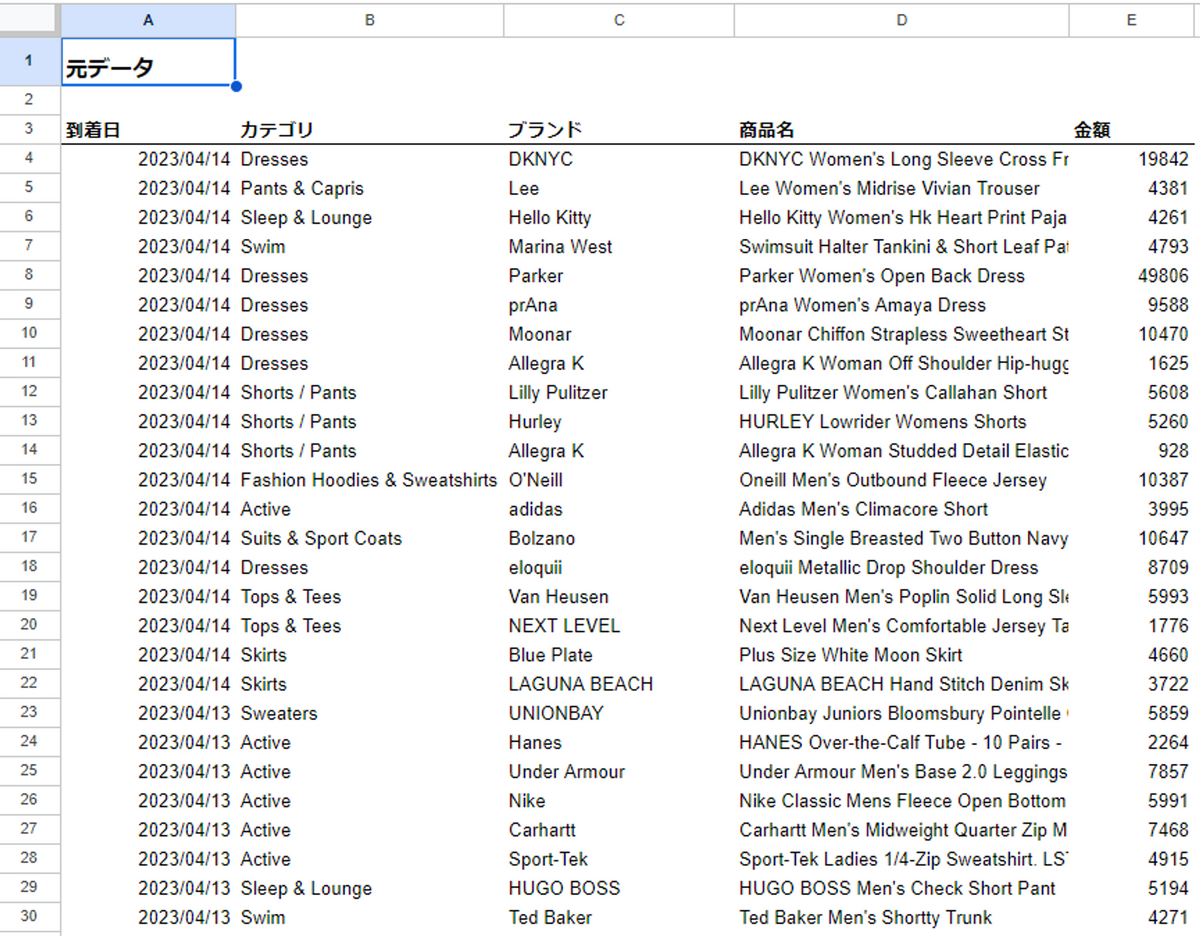Select row 30 header
This screenshot has height=936, width=1200.
[29, 917]
